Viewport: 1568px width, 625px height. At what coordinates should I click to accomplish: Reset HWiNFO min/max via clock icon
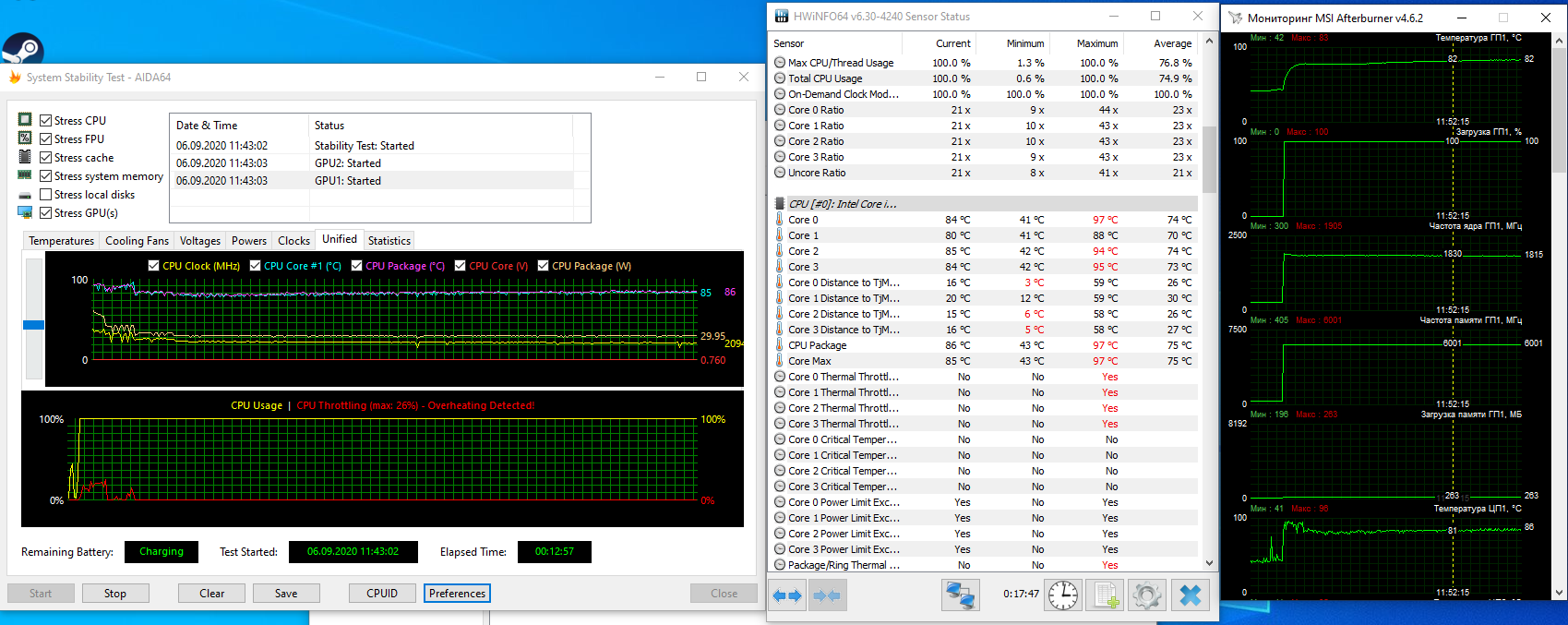pyautogui.click(x=1063, y=595)
